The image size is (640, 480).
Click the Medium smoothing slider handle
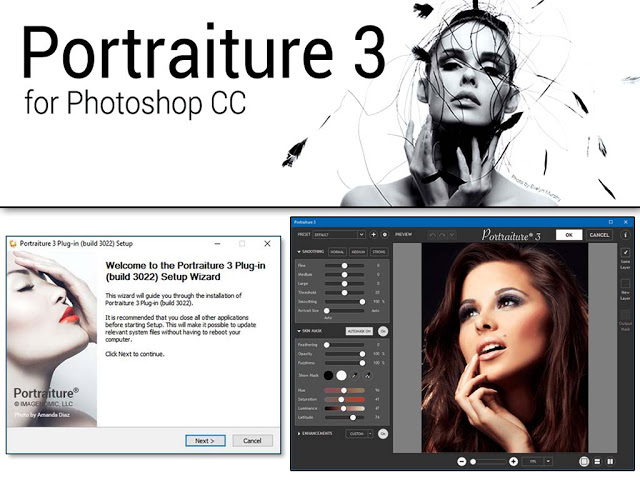344,275
